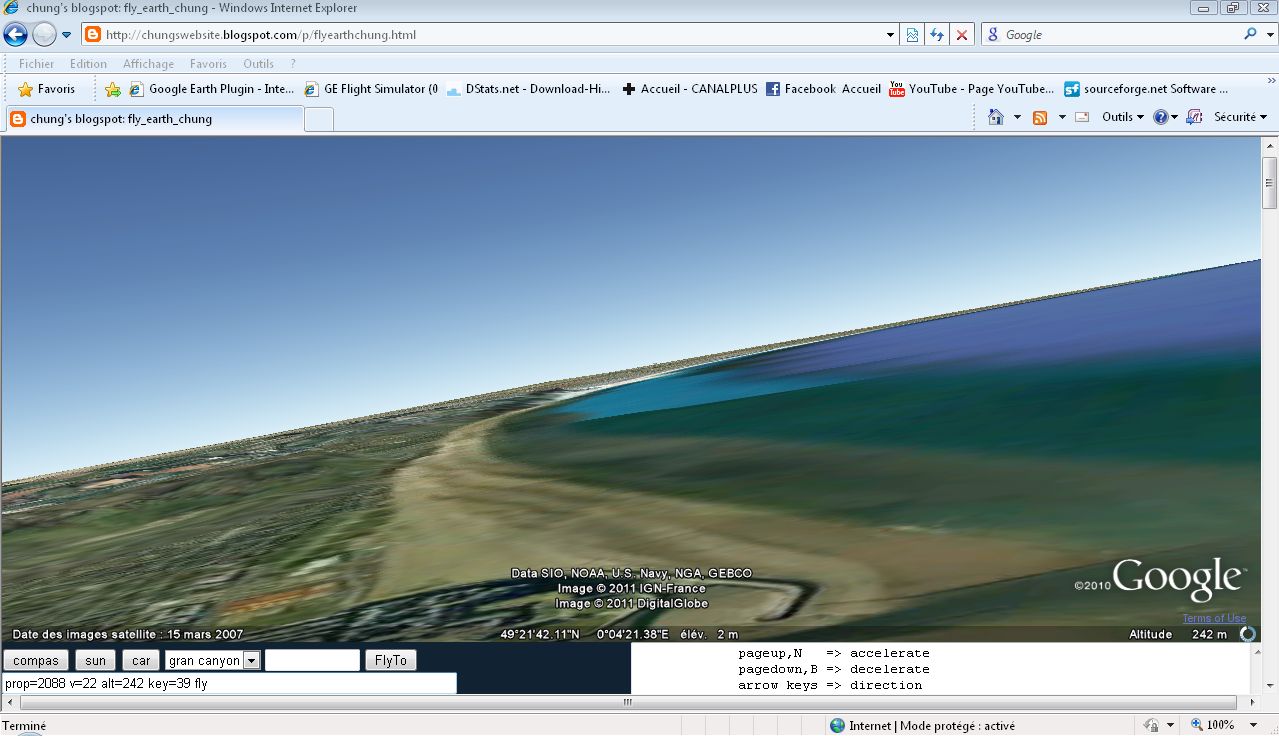
Task: Open Google Earth Plugin favorite link
Action: pyautogui.click(x=211, y=89)
